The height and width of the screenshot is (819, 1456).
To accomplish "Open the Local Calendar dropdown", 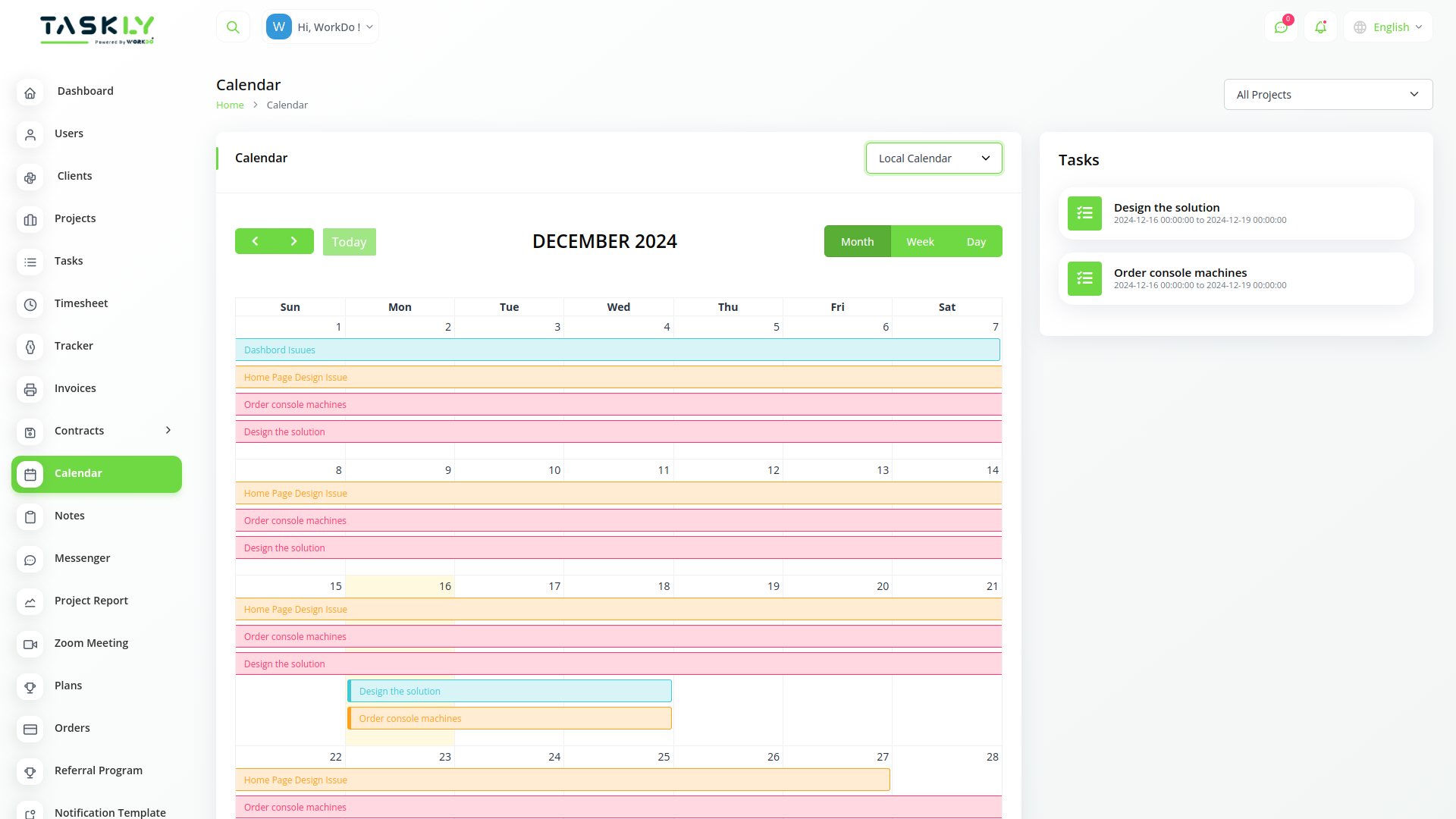I will (x=934, y=158).
